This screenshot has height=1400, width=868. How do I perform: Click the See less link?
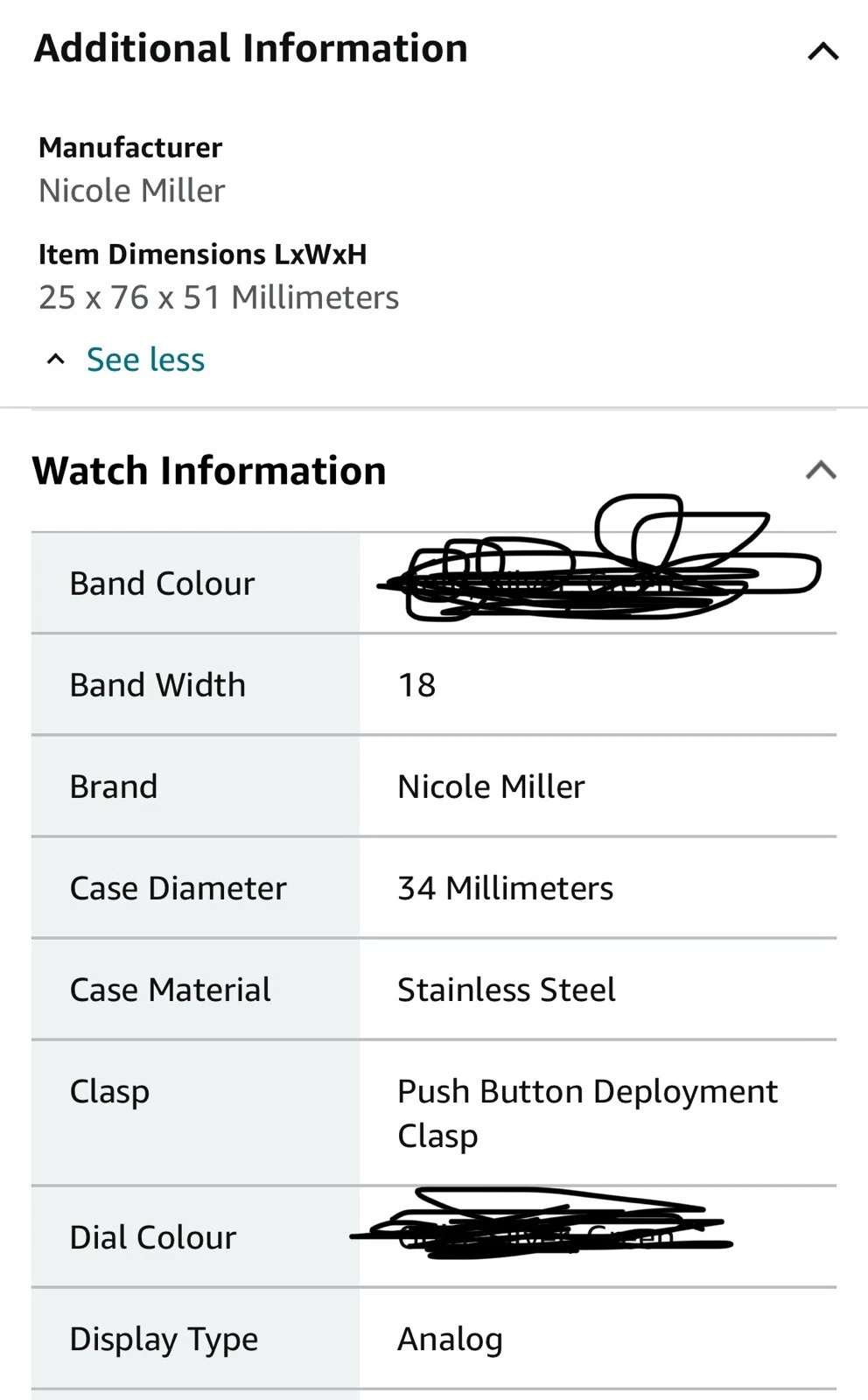145,360
